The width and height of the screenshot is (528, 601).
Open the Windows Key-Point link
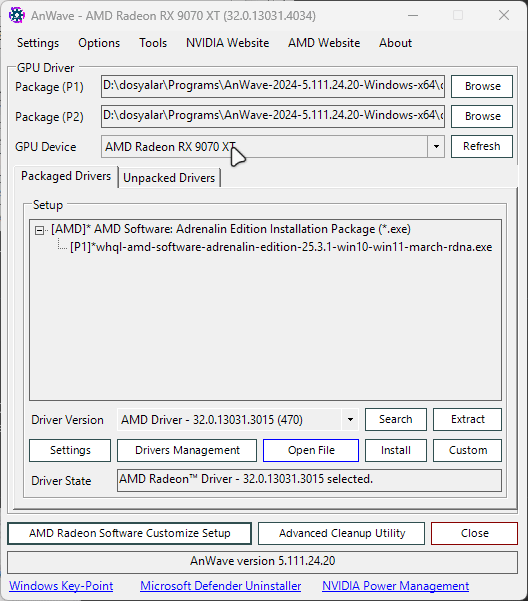coord(61,586)
